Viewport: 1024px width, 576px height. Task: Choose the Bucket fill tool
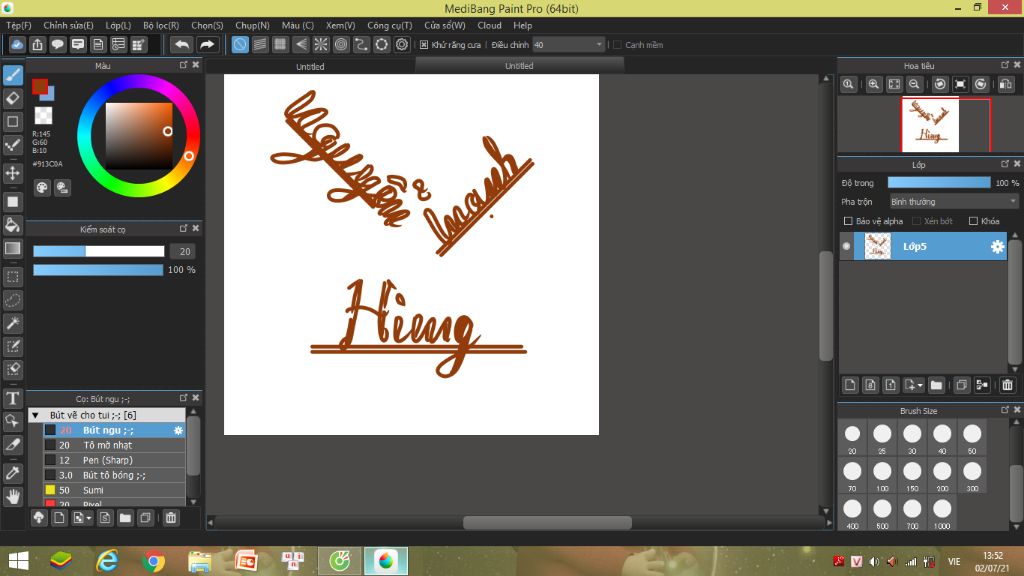13,225
